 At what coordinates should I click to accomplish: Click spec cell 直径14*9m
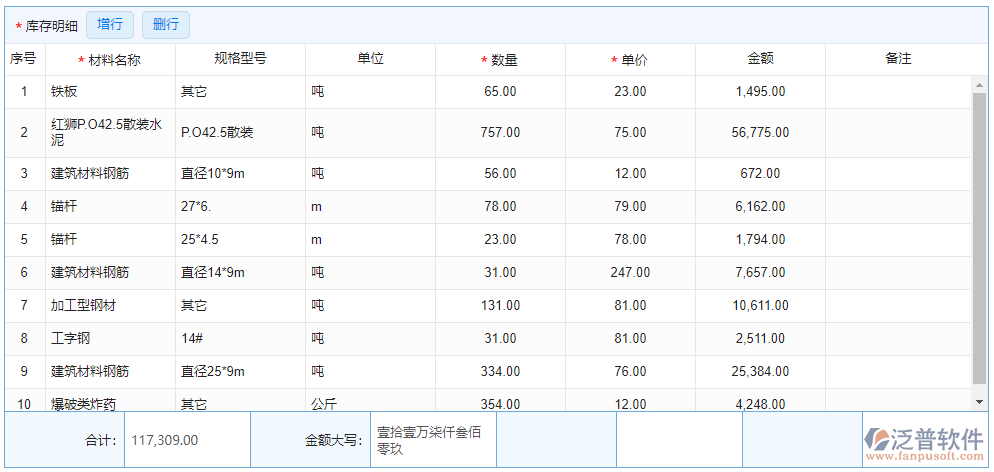click(x=240, y=272)
